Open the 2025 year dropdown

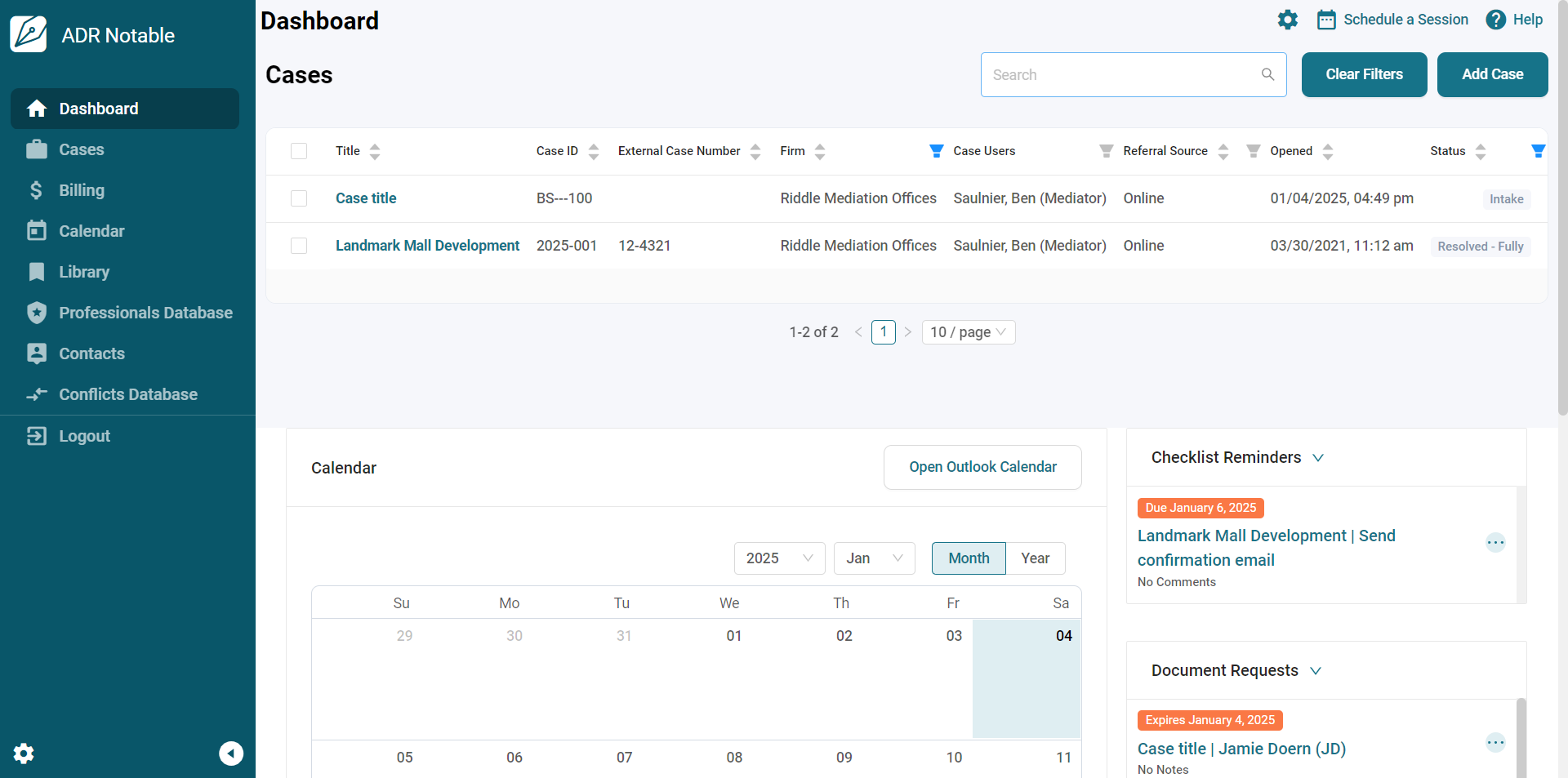(779, 558)
